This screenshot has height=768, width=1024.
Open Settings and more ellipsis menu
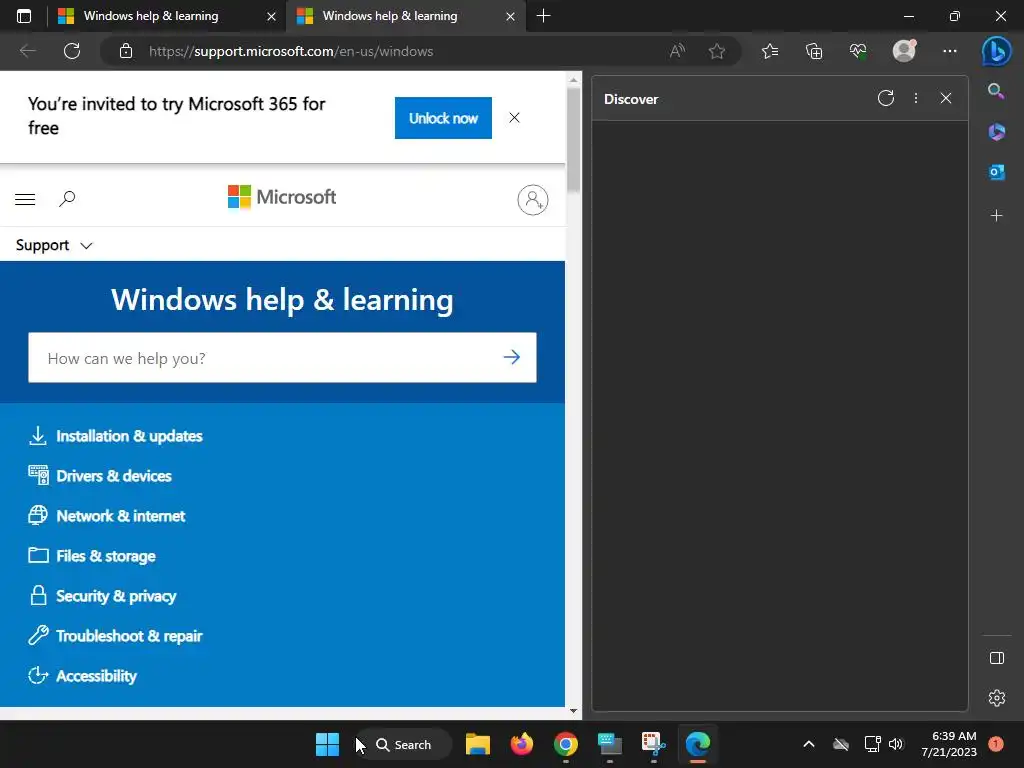pos(950,51)
